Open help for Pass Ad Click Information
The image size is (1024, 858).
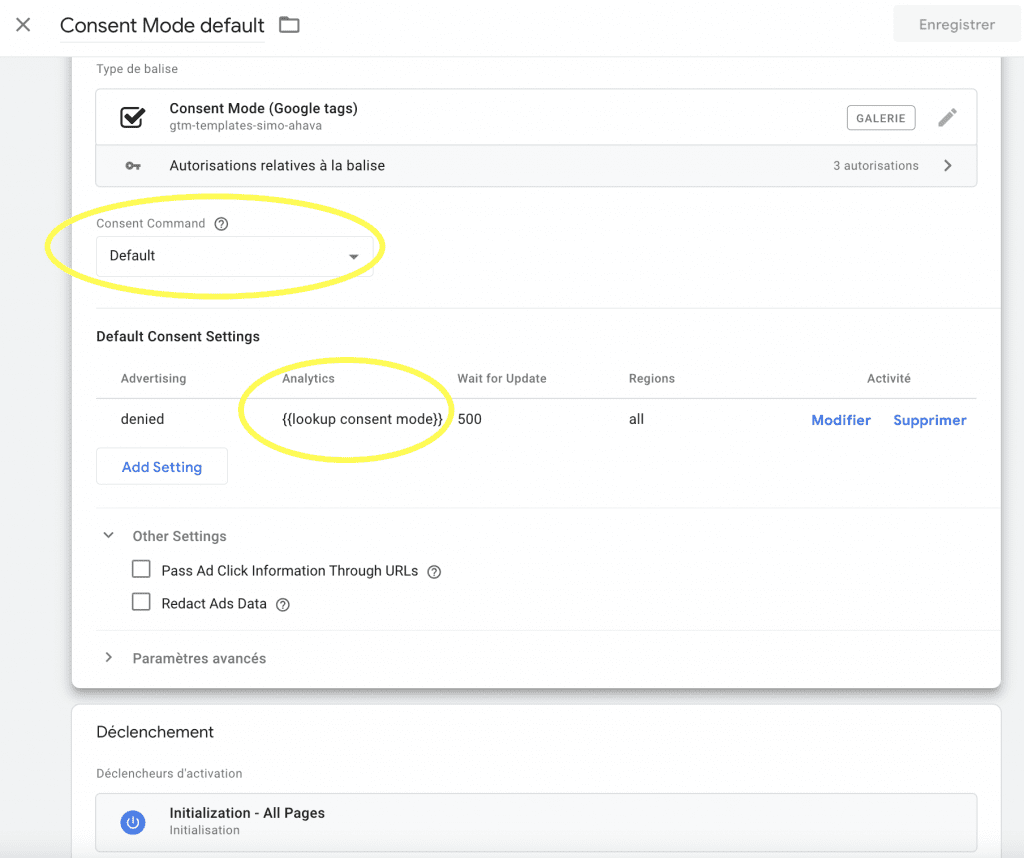click(434, 572)
